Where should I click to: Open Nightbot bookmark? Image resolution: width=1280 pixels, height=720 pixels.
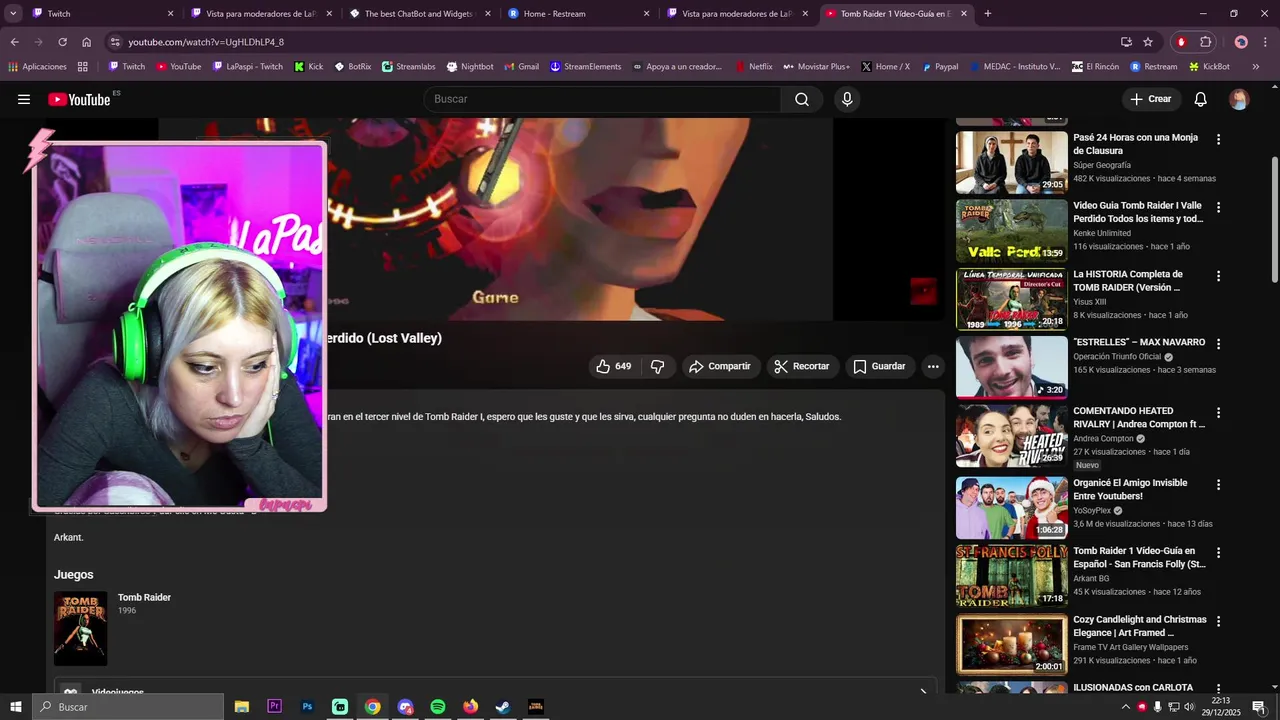click(470, 67)
